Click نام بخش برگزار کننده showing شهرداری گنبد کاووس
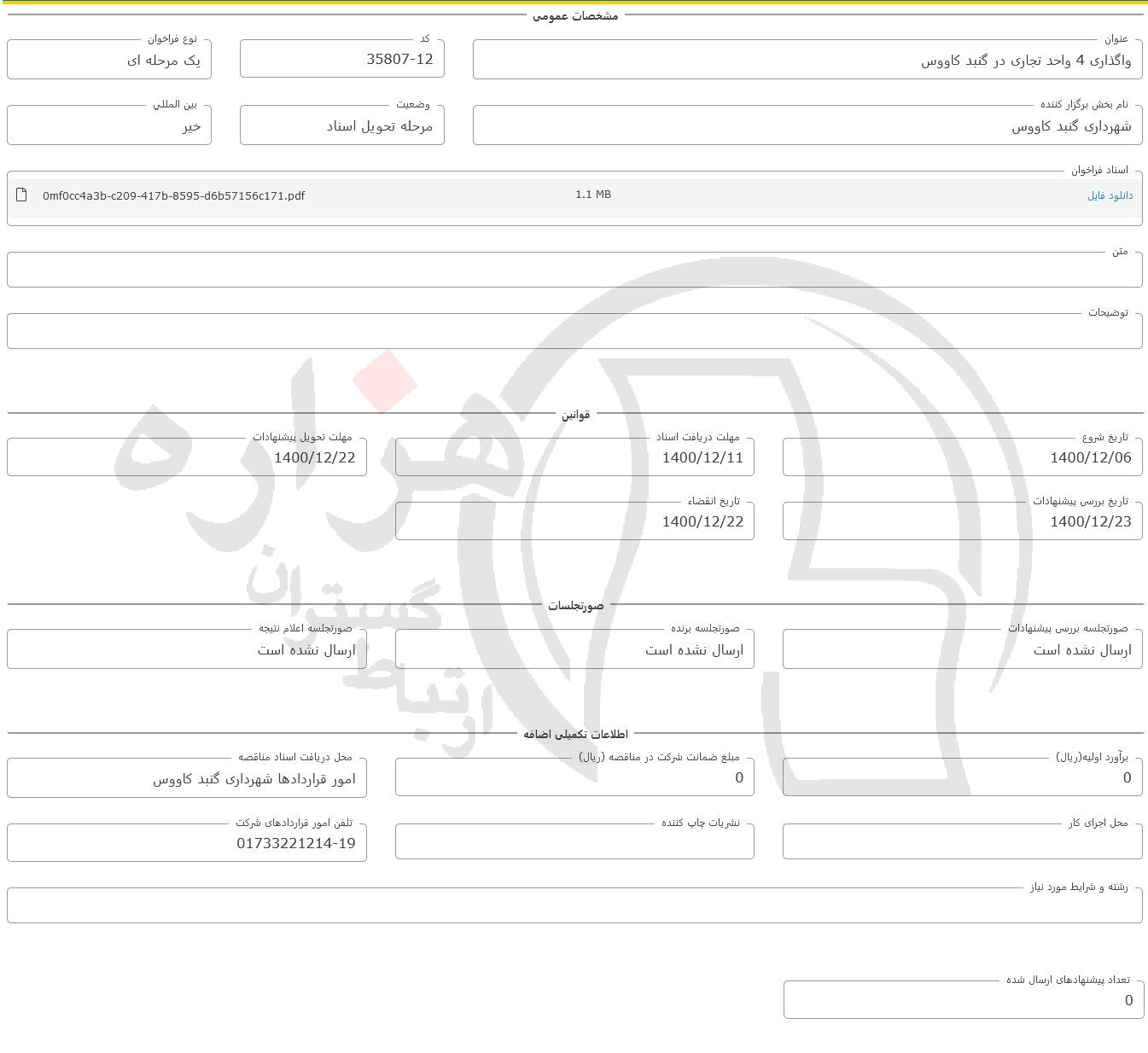Viewport: 1148px width, 1053px height. tap(807, 125)
